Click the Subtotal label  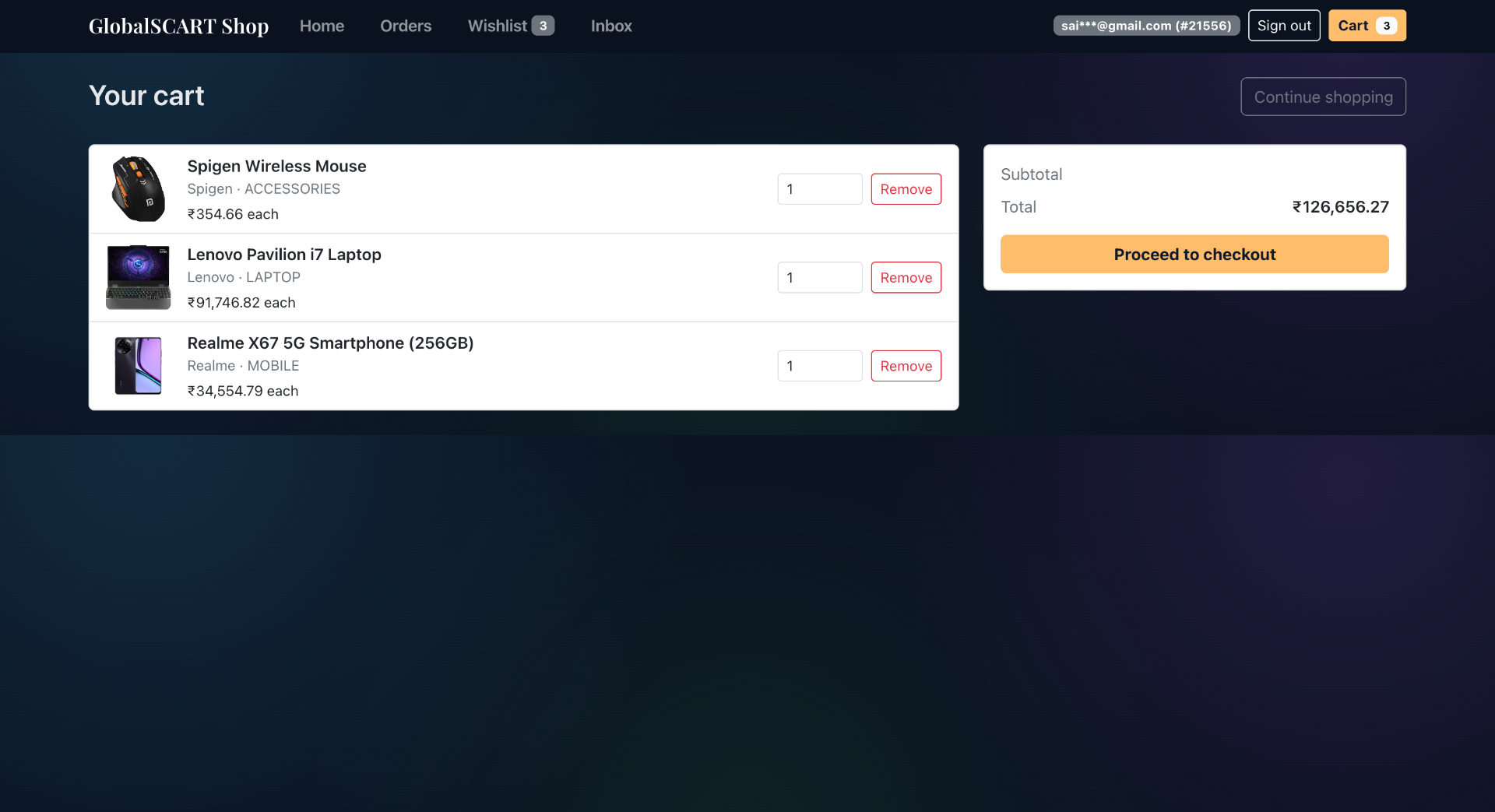(1031, 174)
